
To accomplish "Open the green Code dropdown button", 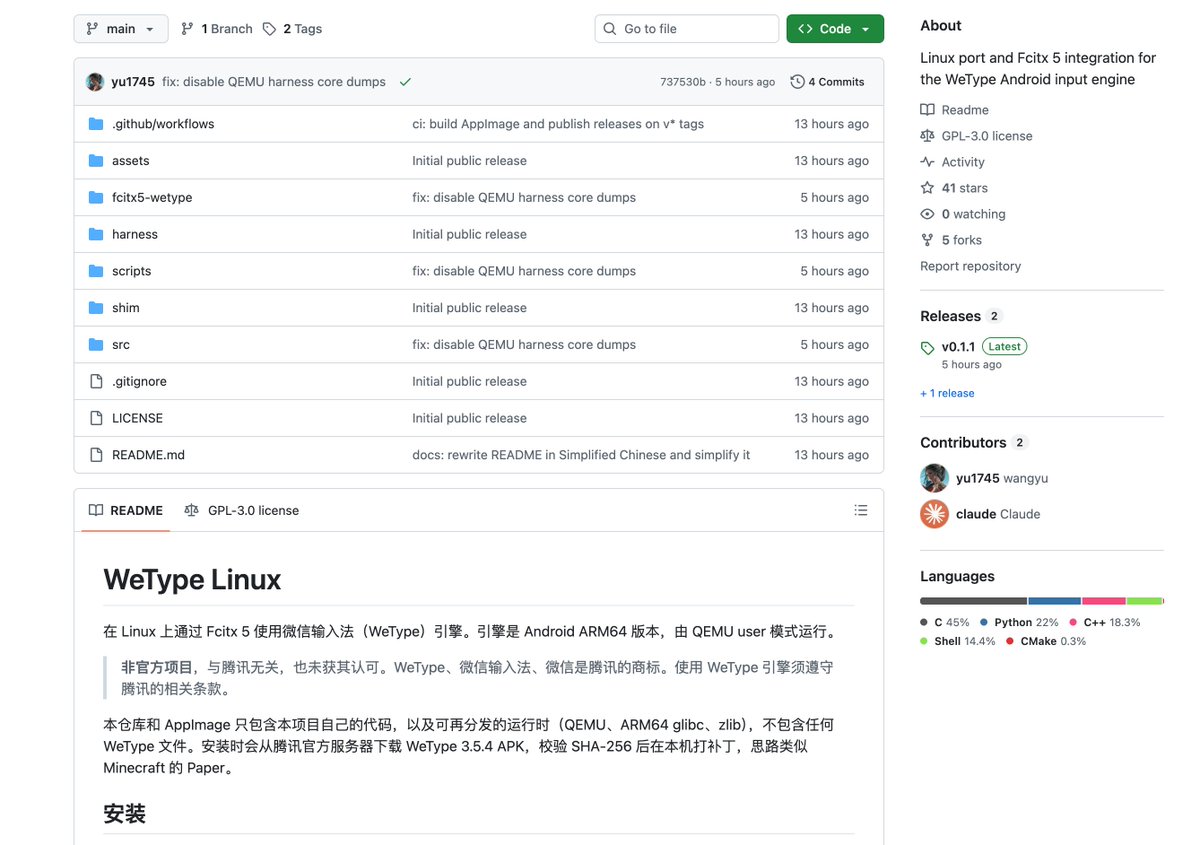I will (x=835, y=29).
